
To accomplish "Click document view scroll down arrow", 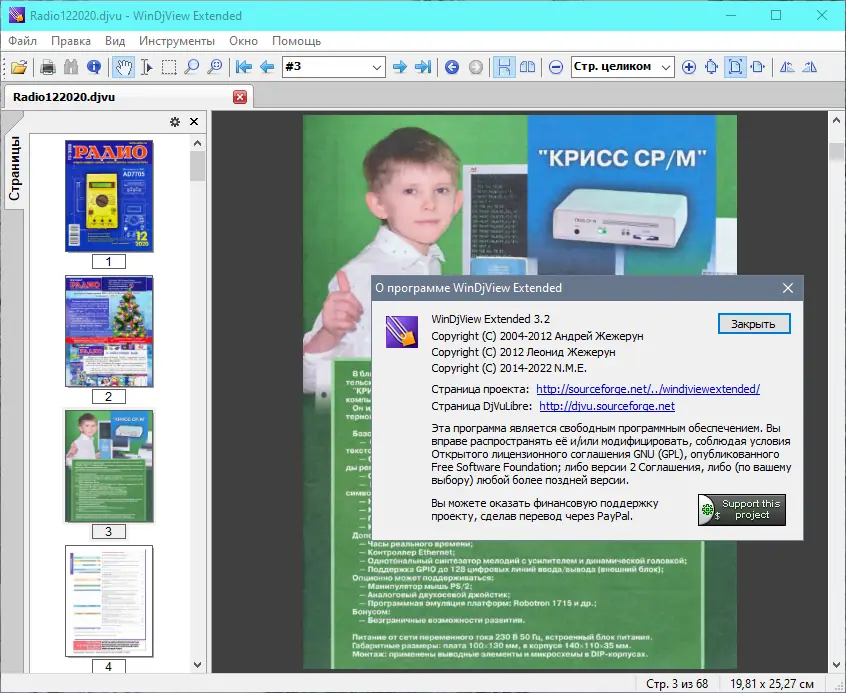I will click(836, 664).
